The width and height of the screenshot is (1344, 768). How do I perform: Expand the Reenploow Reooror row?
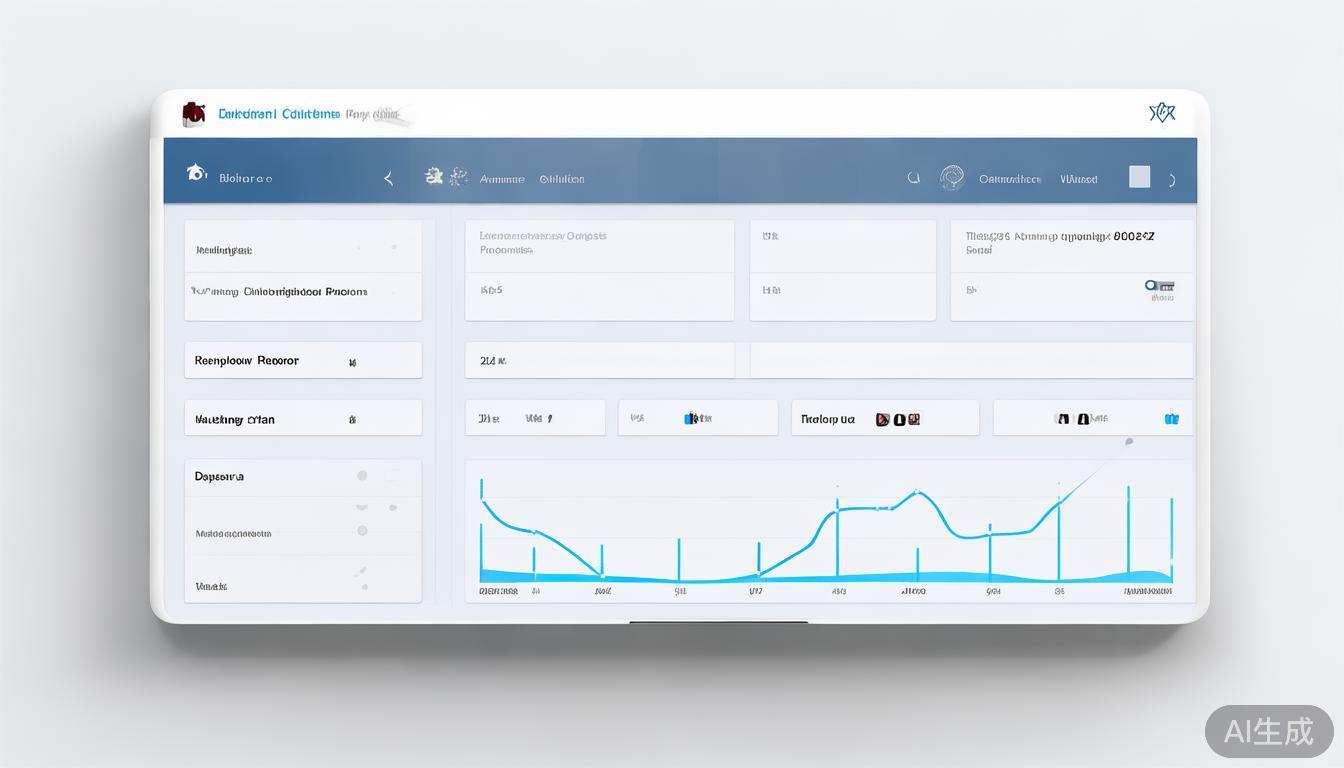pyautogui.click(x=352, y=362)
